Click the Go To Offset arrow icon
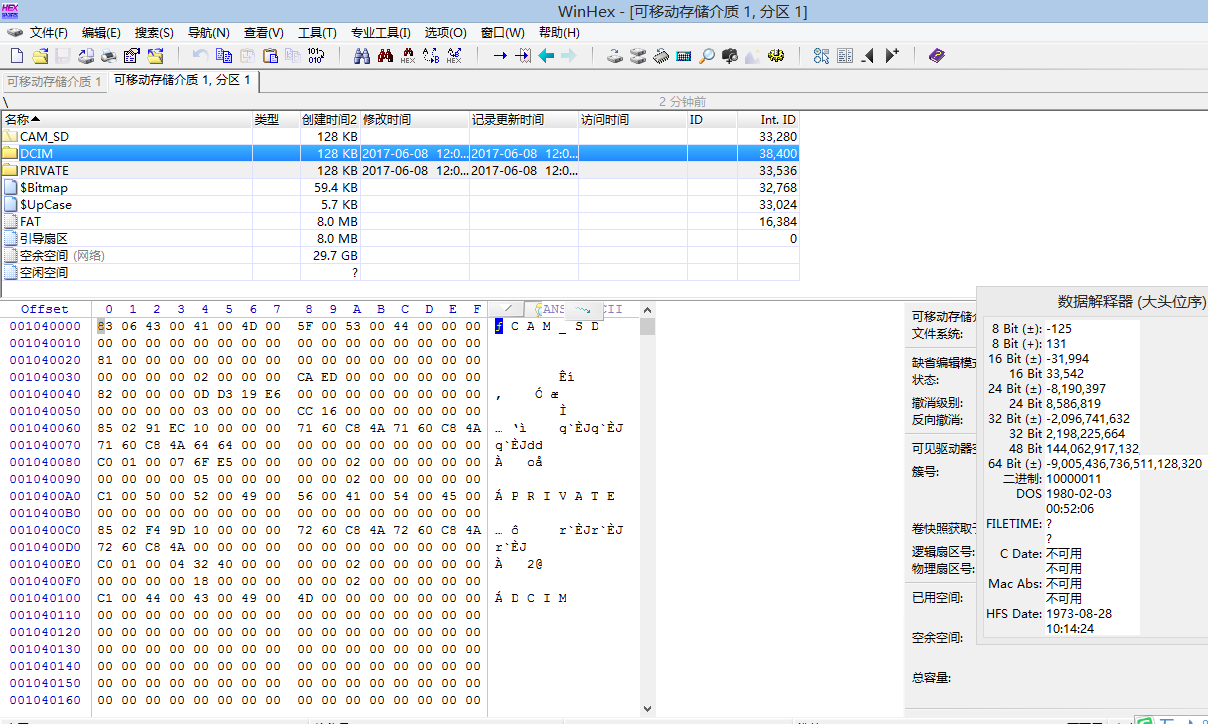Image resolution: width=1208 pixels, height=724 pixels. [x=500, y=56]
